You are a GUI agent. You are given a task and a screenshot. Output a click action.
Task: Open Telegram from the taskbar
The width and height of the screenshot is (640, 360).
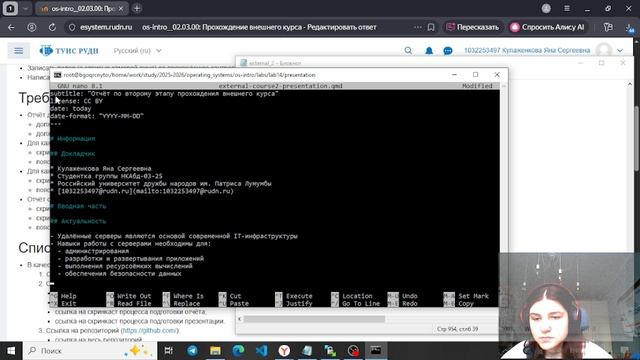coord(192,351)
